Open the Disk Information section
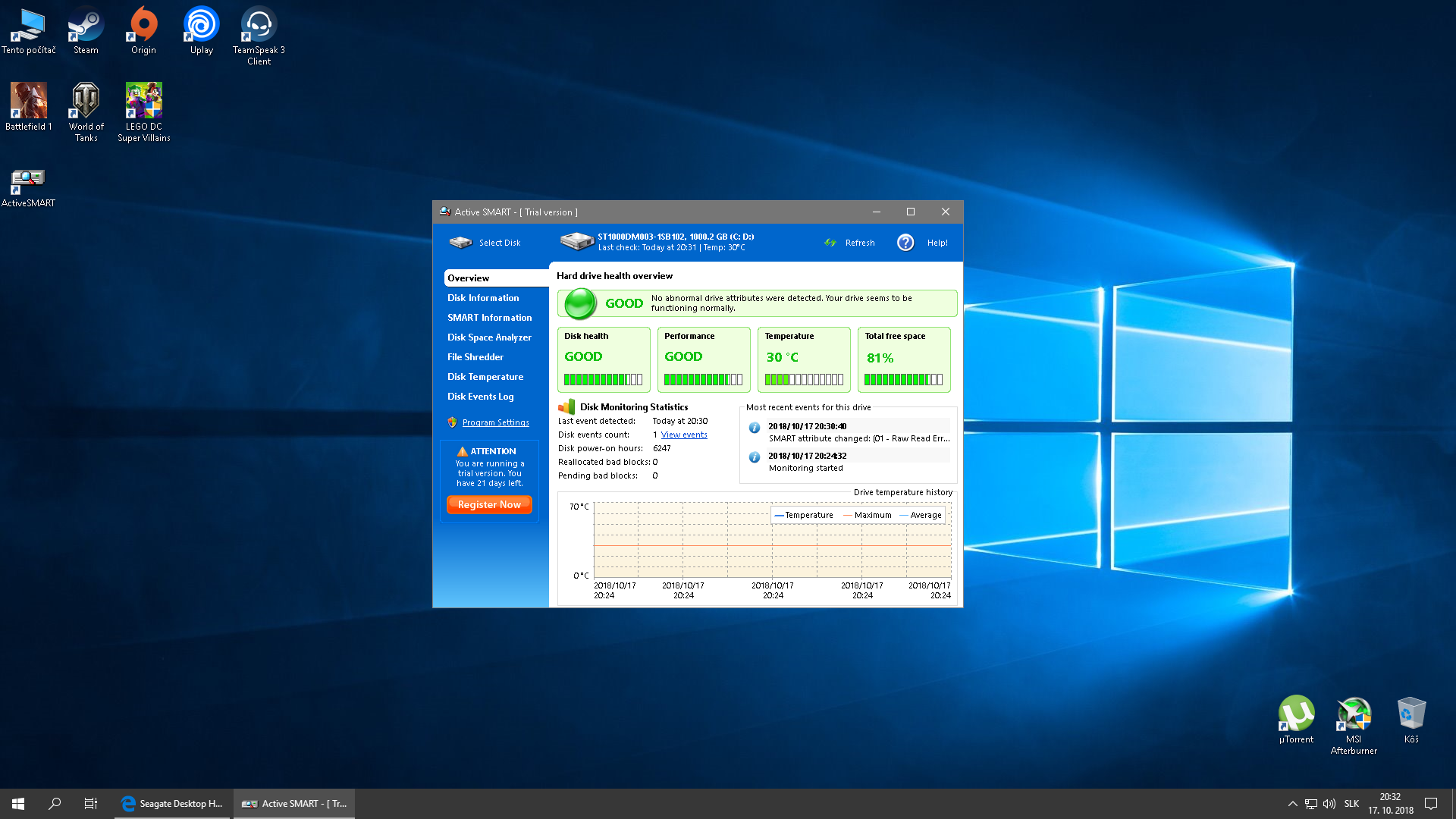Screen dimensions: 1456x819 pyautogui.click(x=483, y=298)
